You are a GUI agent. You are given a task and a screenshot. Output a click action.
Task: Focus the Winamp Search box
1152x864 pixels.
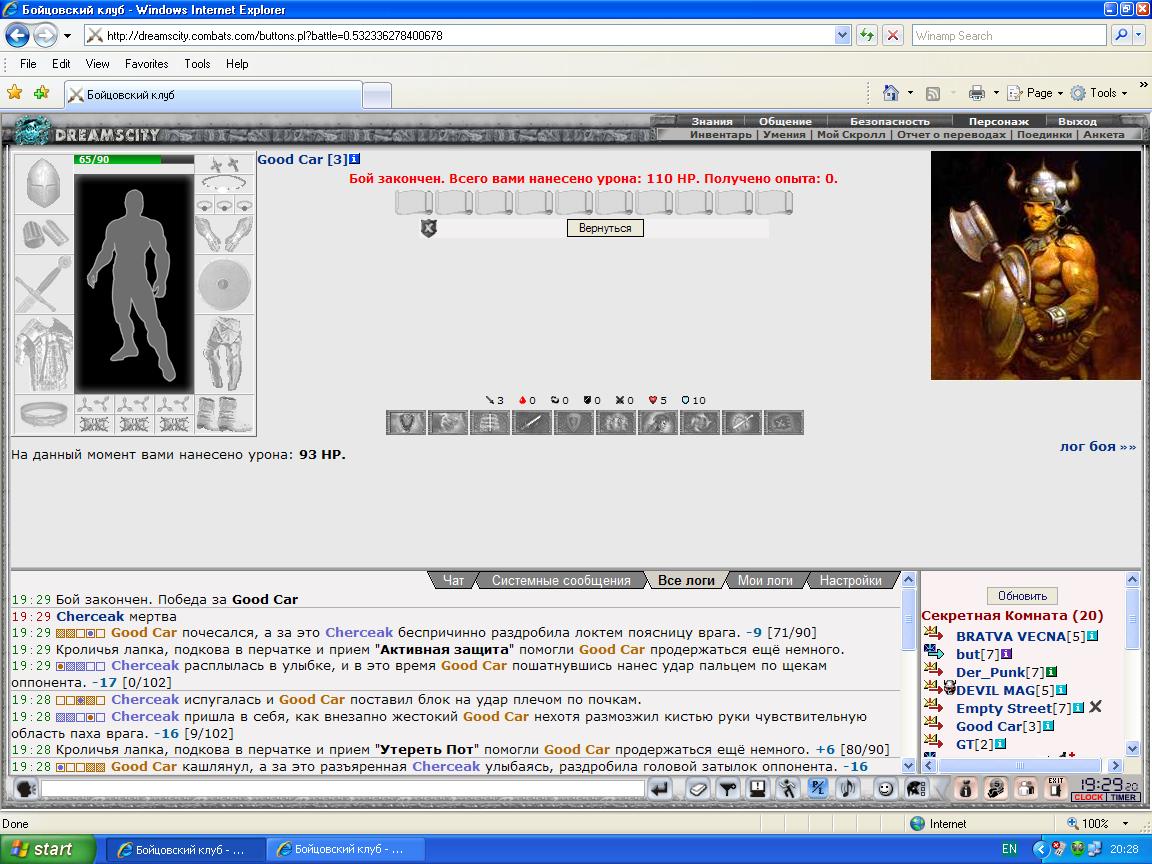1009,35
